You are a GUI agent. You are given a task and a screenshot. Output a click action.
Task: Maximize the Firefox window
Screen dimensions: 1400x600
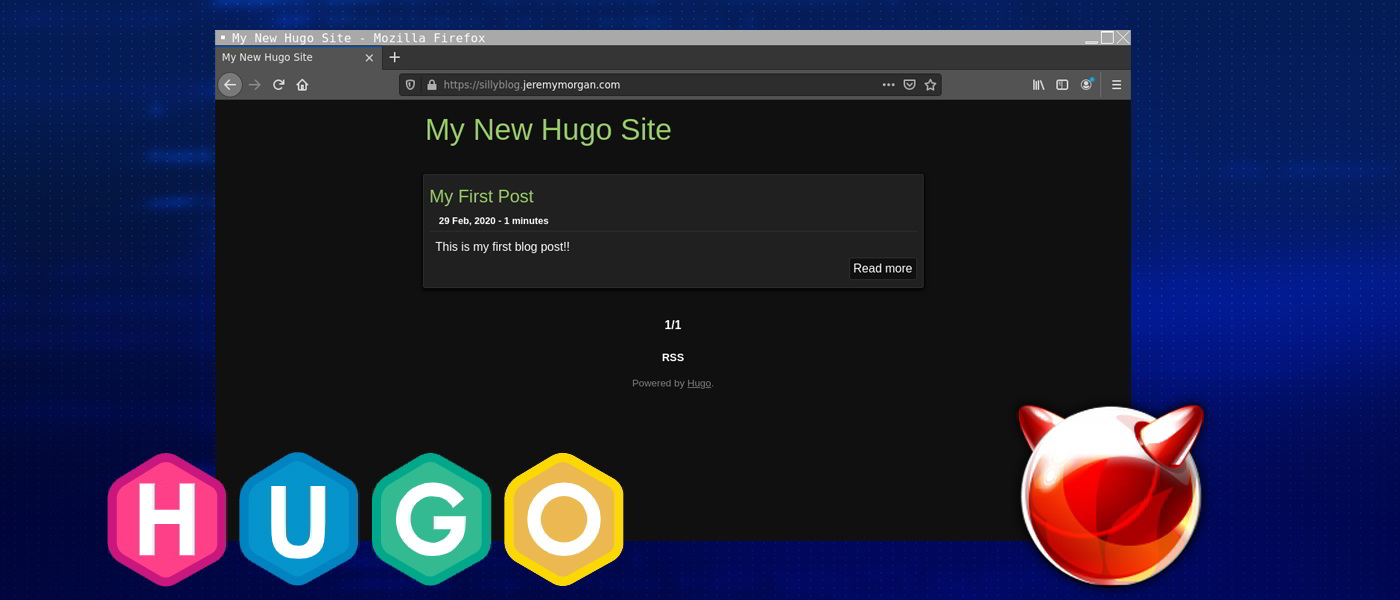click(1107, 38)
